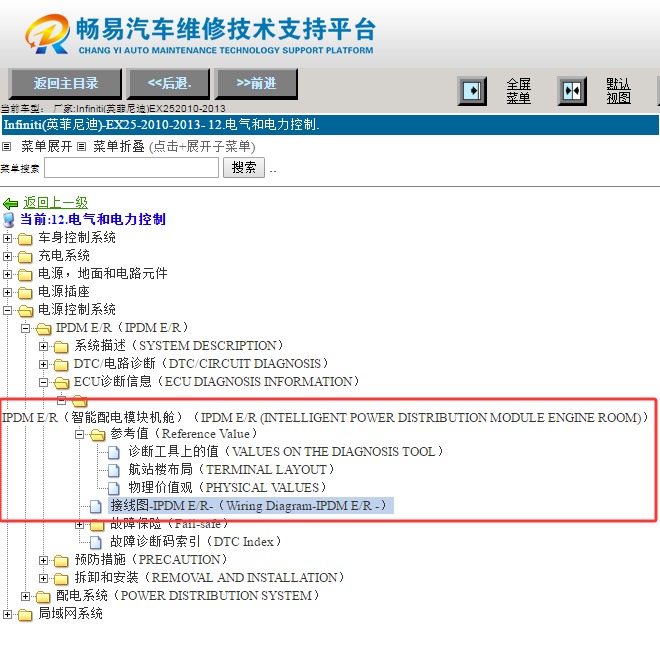Click the 默认视图 link
This screenshot has height=654, width=660.
click(x=618, y=91)
